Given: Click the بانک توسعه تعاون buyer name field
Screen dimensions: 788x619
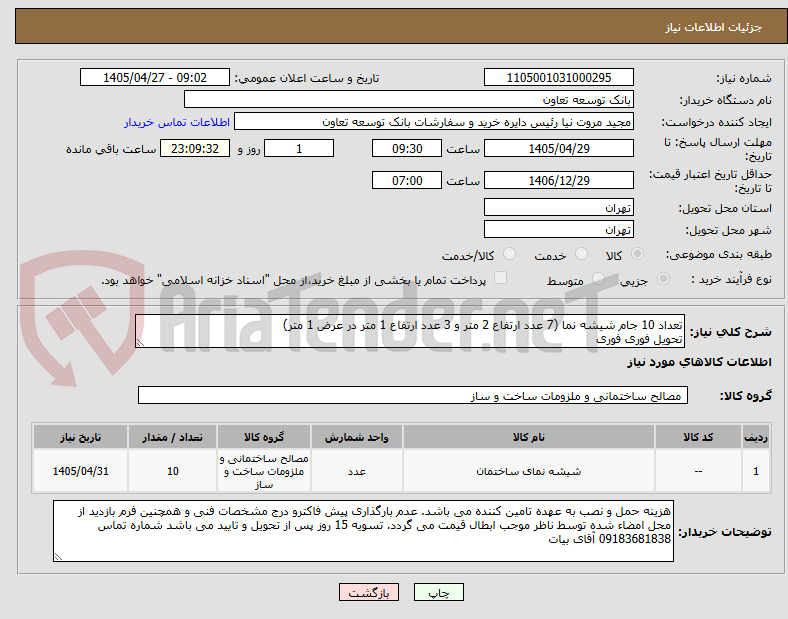Looking at the screenshot, I should click(409, 99).
